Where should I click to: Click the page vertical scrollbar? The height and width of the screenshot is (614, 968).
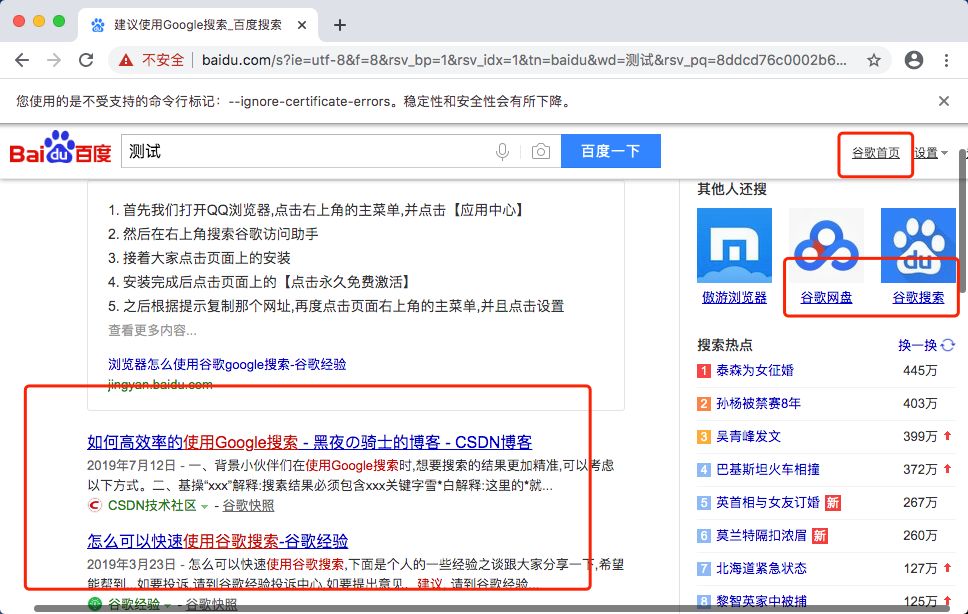click(x=963, y=222)
